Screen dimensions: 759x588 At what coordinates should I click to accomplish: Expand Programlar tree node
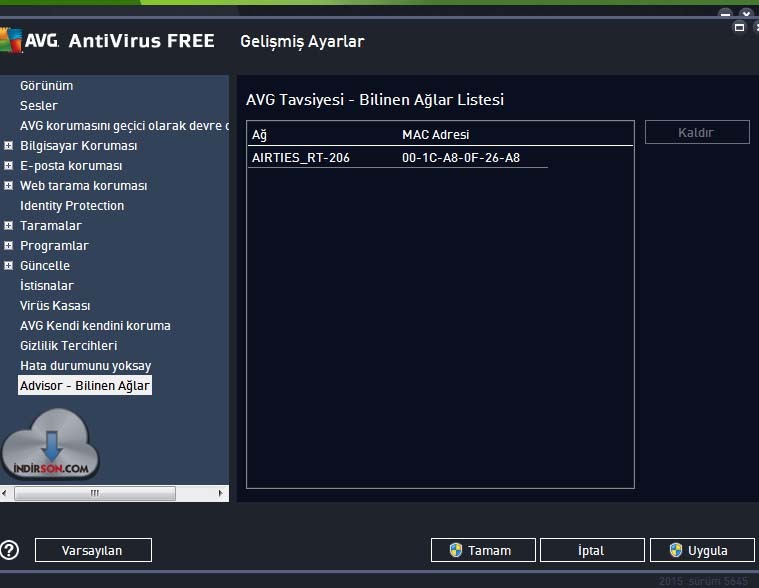8,245
